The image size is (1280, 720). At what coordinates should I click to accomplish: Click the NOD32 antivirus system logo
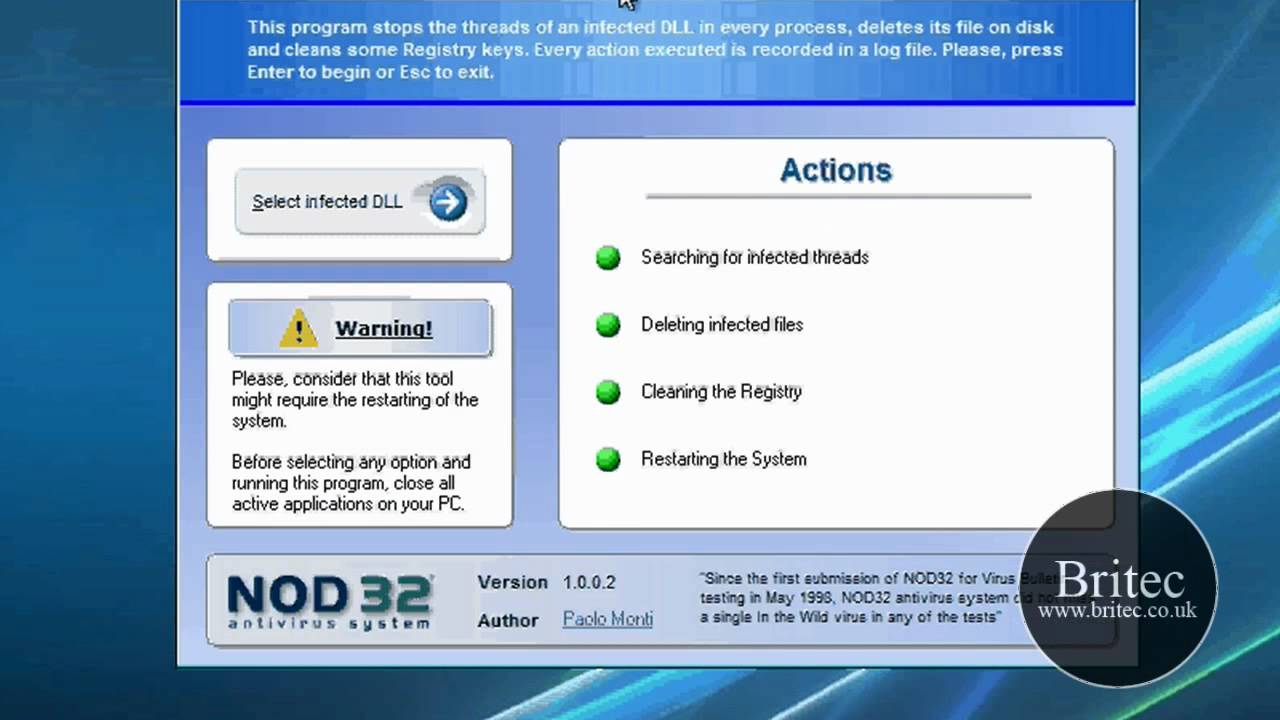tap(329, 601)
